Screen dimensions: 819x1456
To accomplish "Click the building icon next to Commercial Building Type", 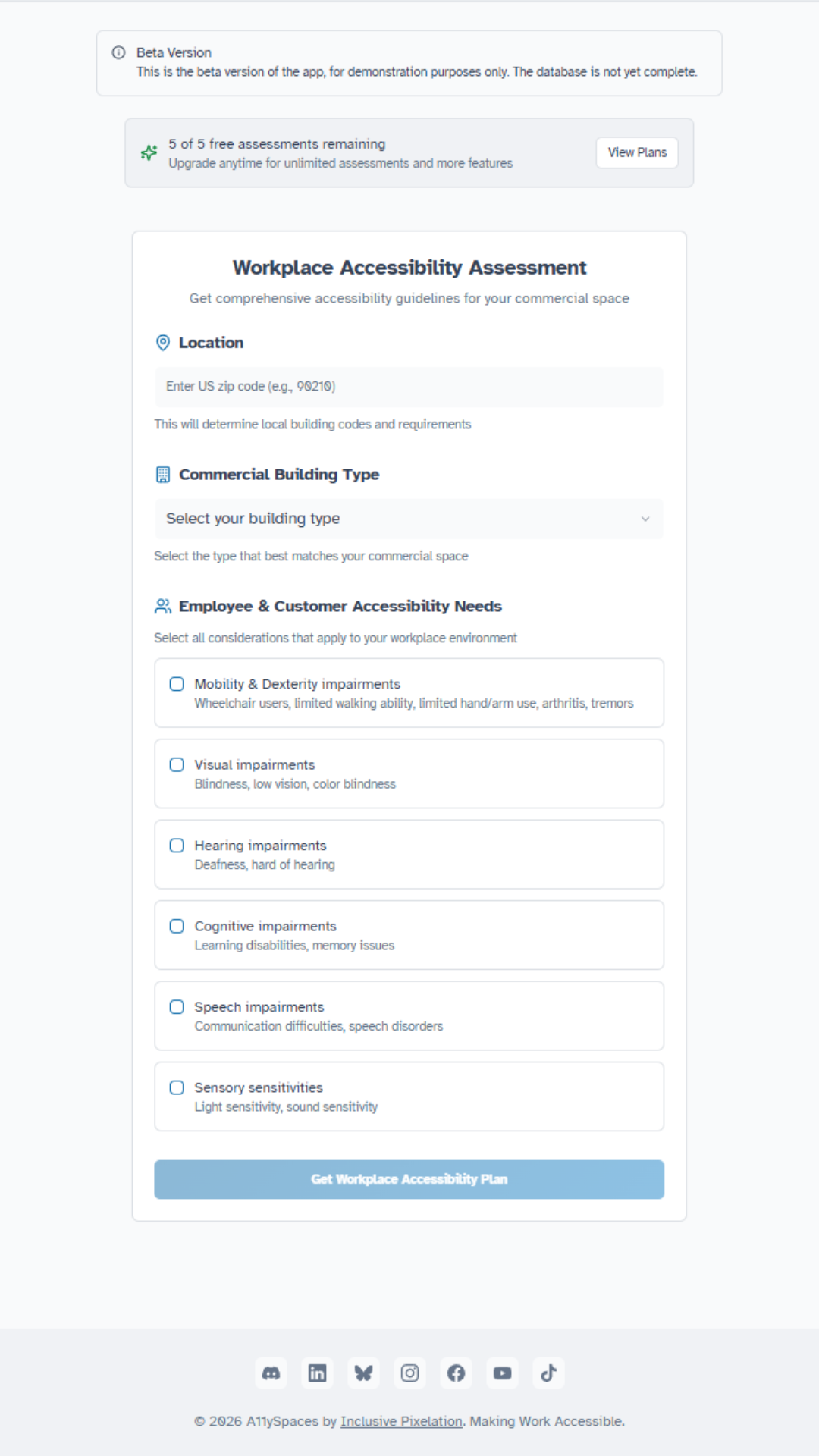I will click(162, 475).
